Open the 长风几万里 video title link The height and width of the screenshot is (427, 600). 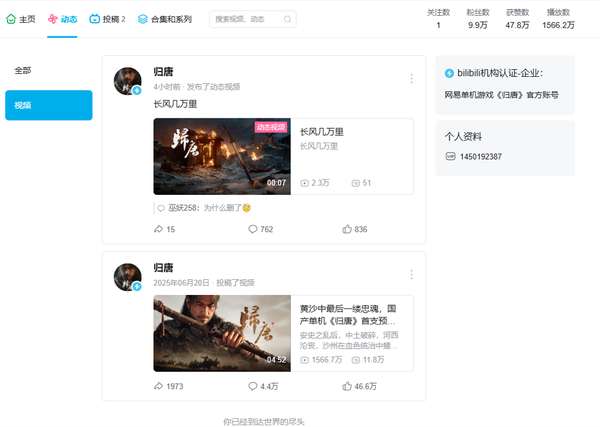(x=322, y=132)
